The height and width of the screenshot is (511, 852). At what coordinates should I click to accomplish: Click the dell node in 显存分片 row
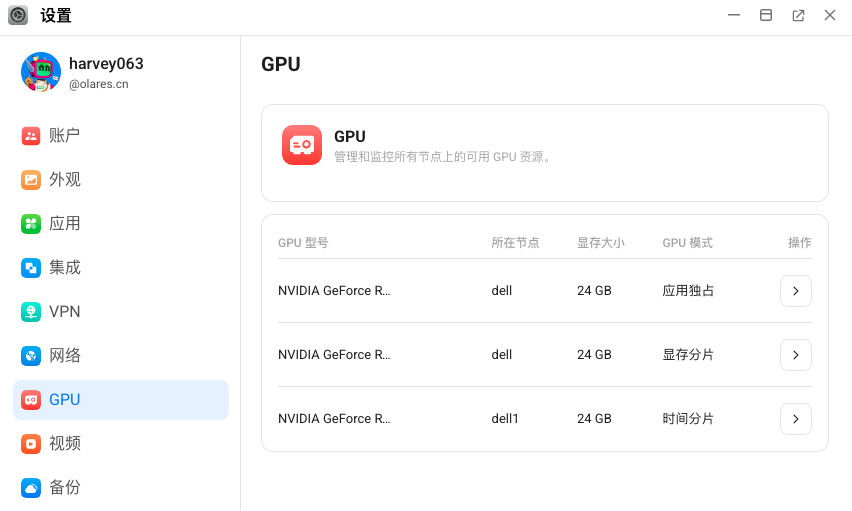tap(502, 355)
